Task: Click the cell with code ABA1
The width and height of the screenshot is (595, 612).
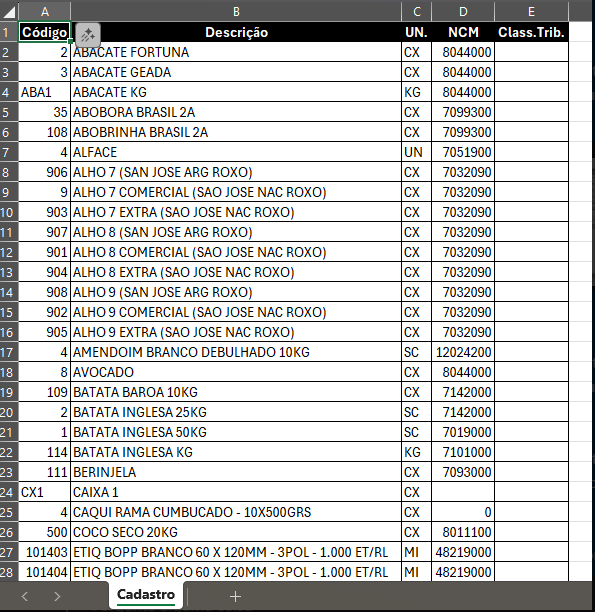Action: (45, 92)
